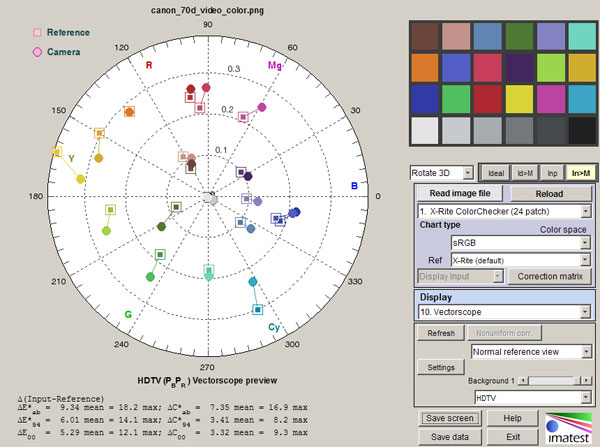Click the magenta camera dot near Mg
Screen dimensions: 600x447
point(262,107)
